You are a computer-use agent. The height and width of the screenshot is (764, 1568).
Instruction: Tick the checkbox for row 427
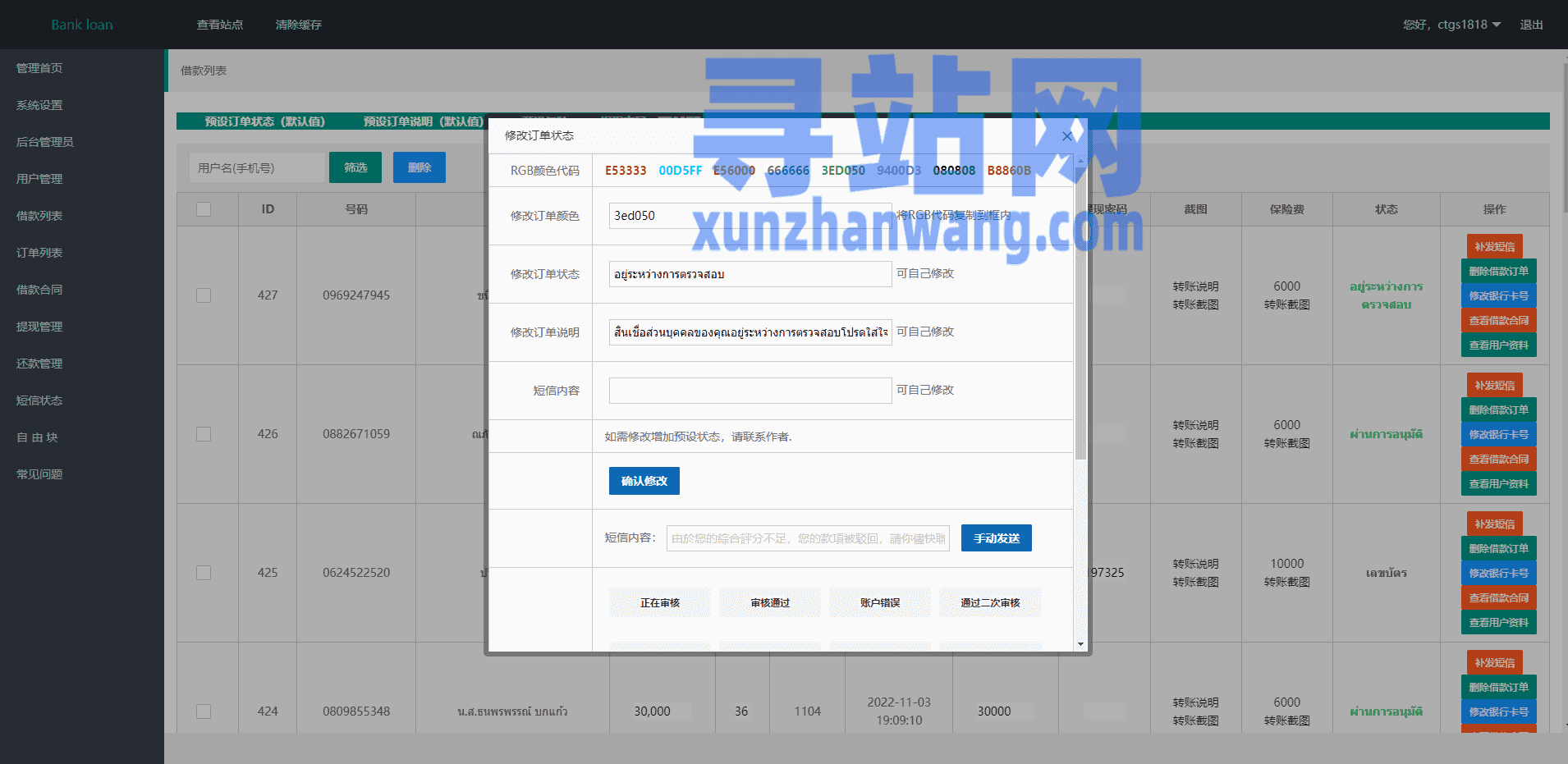[204, 295]
